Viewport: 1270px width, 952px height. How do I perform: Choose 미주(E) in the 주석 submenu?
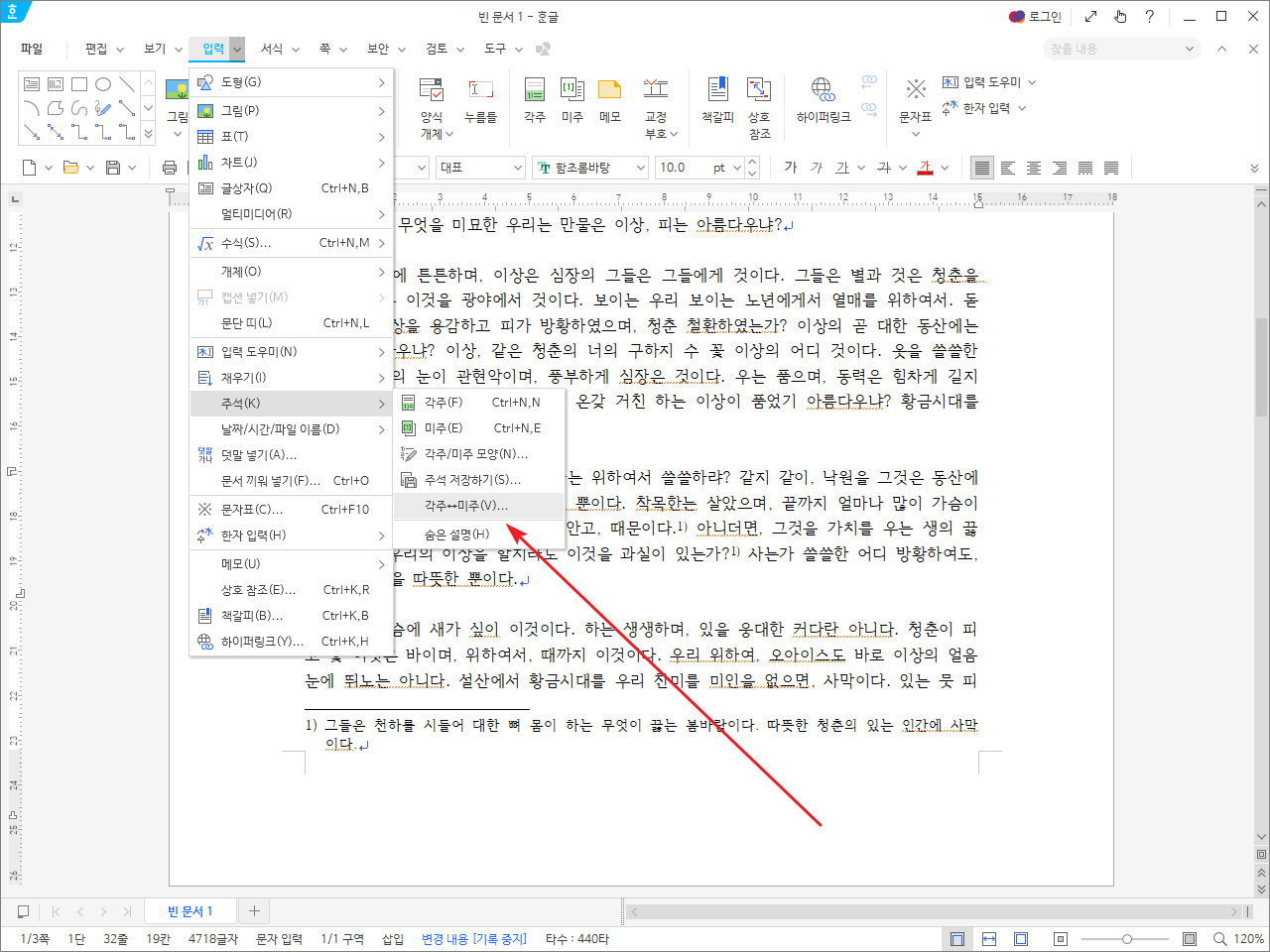pos(479,428)
